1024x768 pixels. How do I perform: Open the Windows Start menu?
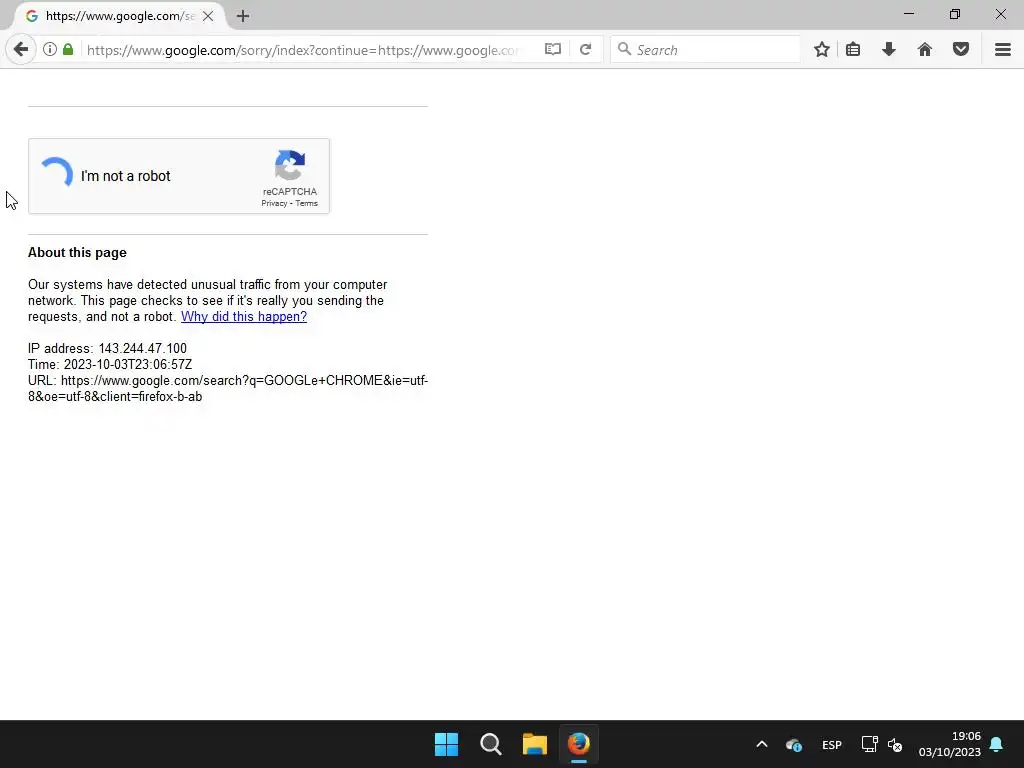coord(447,744)
